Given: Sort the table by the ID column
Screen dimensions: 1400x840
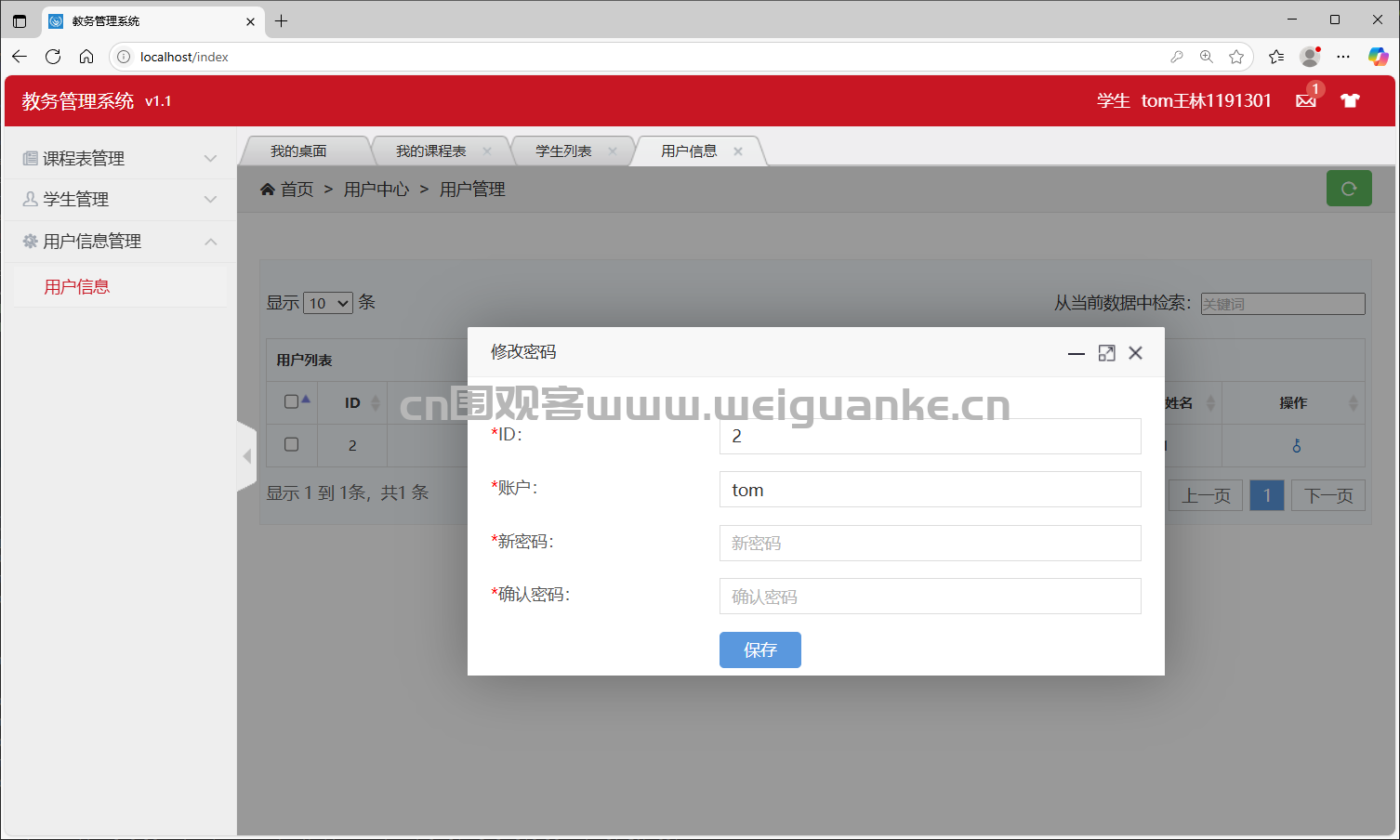Looking at the screenshot, I should point(376,402).
